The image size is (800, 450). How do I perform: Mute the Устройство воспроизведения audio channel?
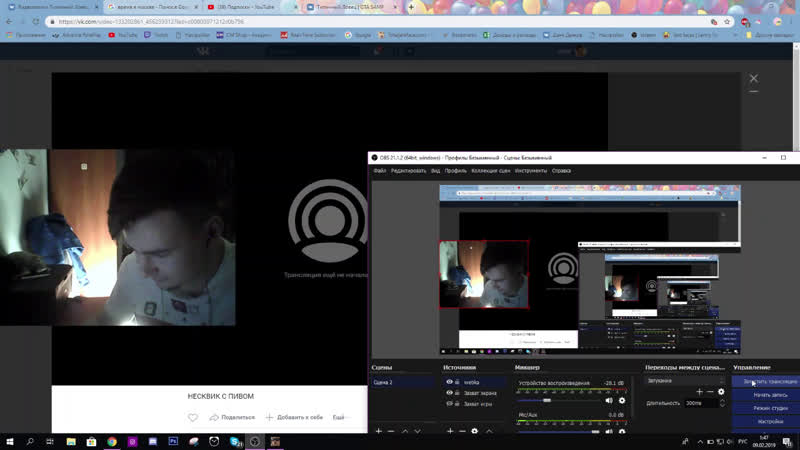pyautogui.click(x=609, y=401)
